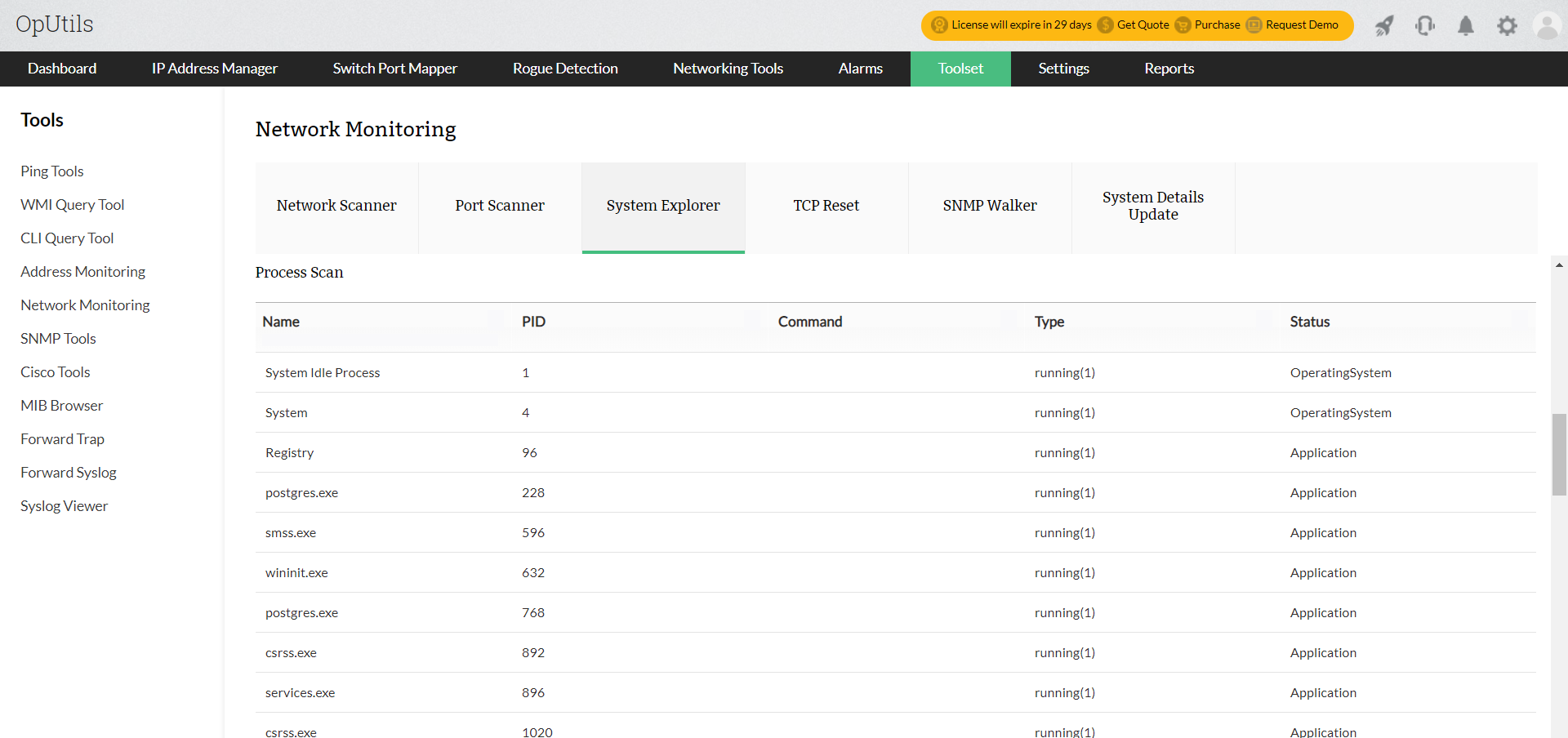Image resolution: width=1568 pixels, height=738 pixels.
Task: Open the notifications bell
Action: [1466, 25]
